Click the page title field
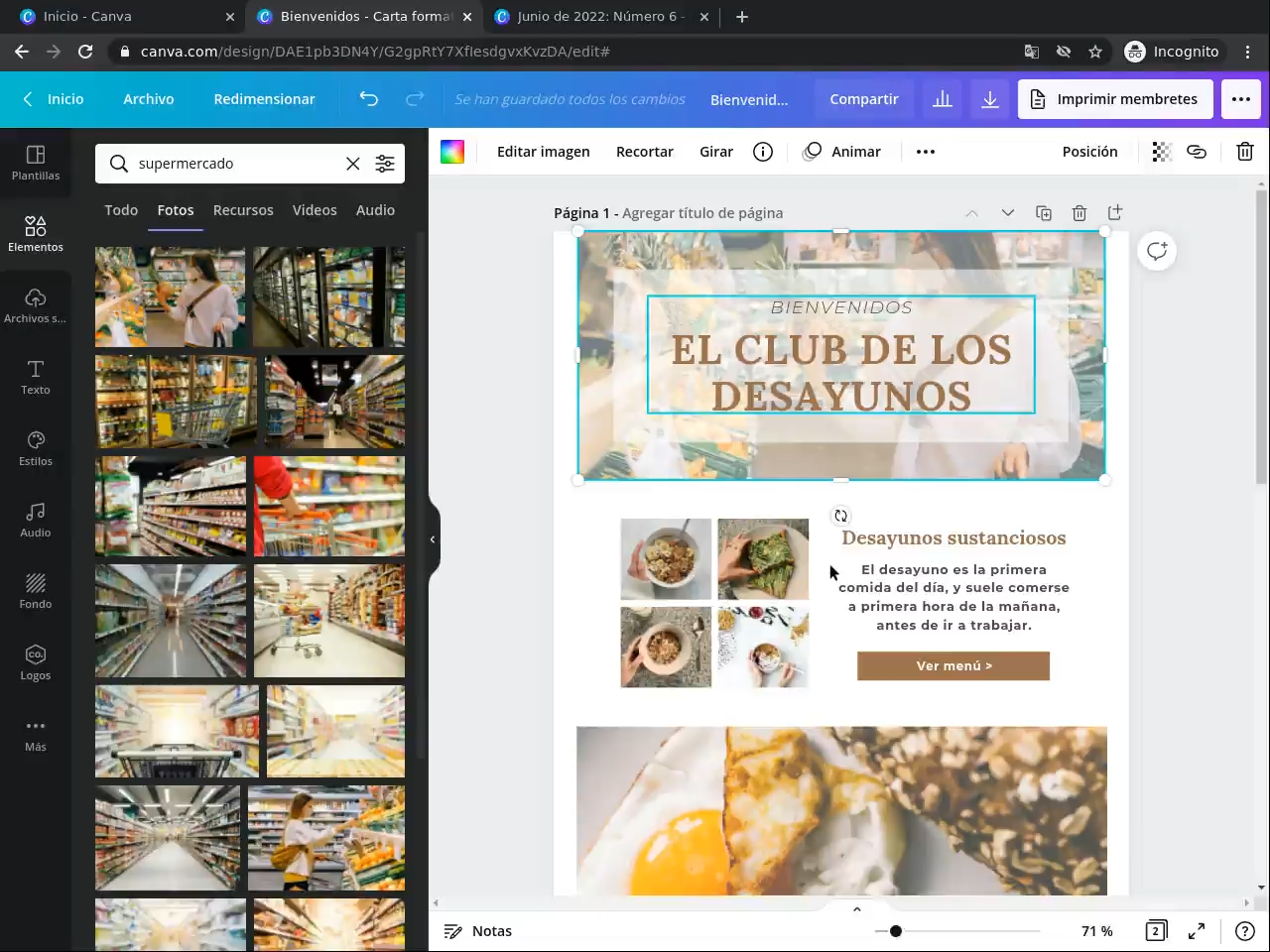This screenshot has height=952, width=1270. click(702, 213)
